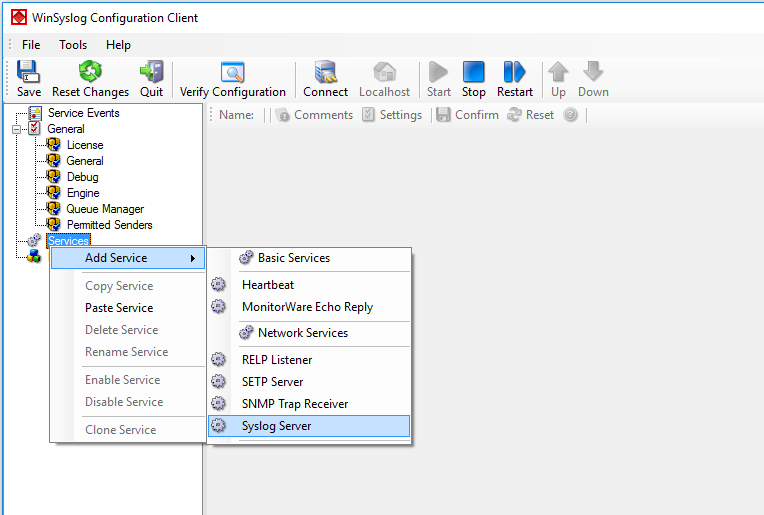Screen dimensions: 764x515
Task: Click the blue Stop square icon
Action: click(x=474, y=72)
